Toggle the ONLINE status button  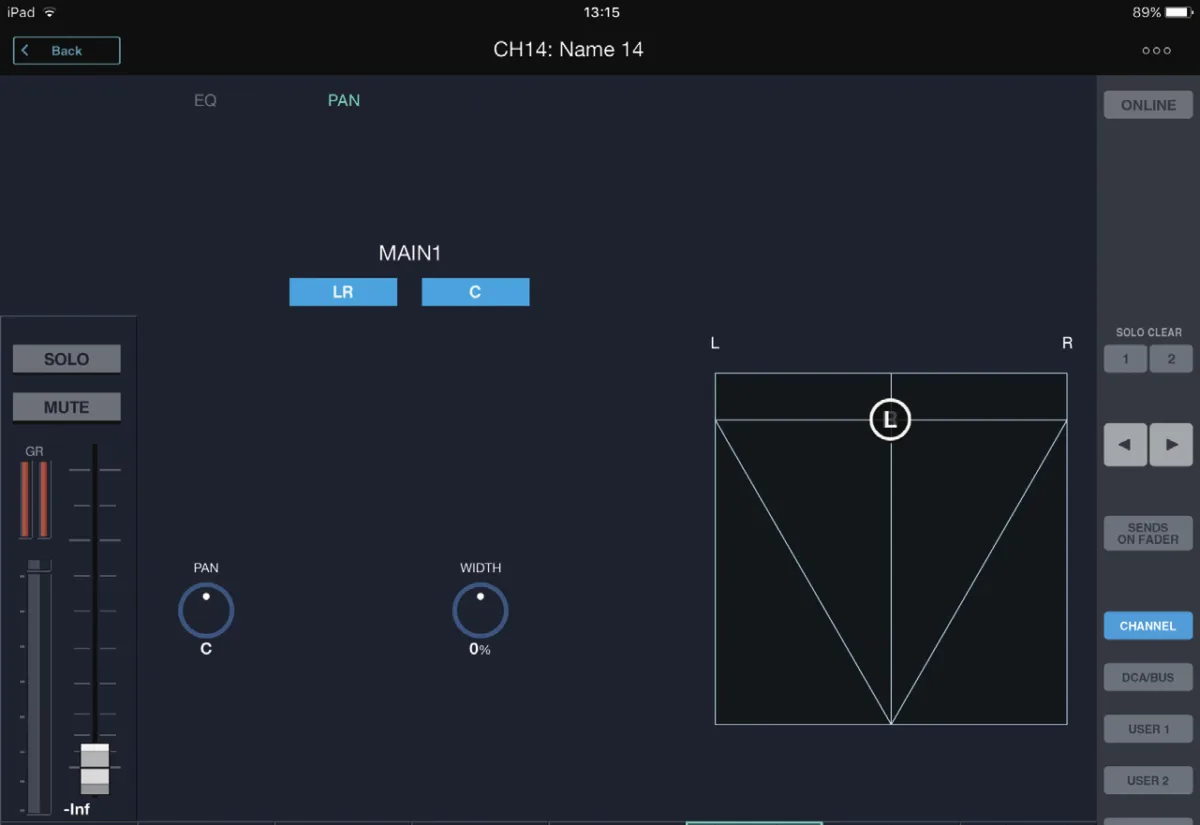(x=1148, y=105)
